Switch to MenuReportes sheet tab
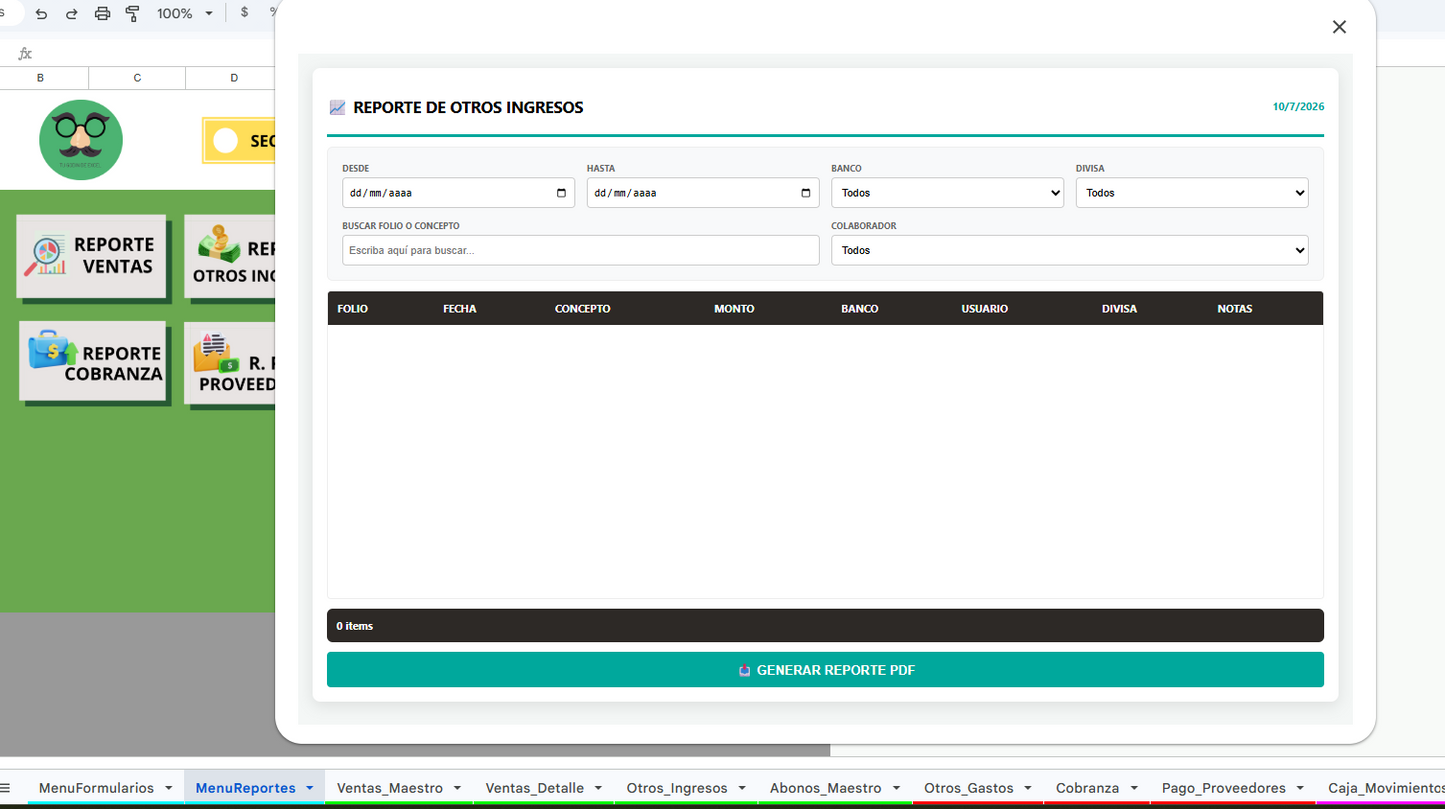Image resolution: width=1445 pixels, height=809 pixels. click(x=245, y=788)
